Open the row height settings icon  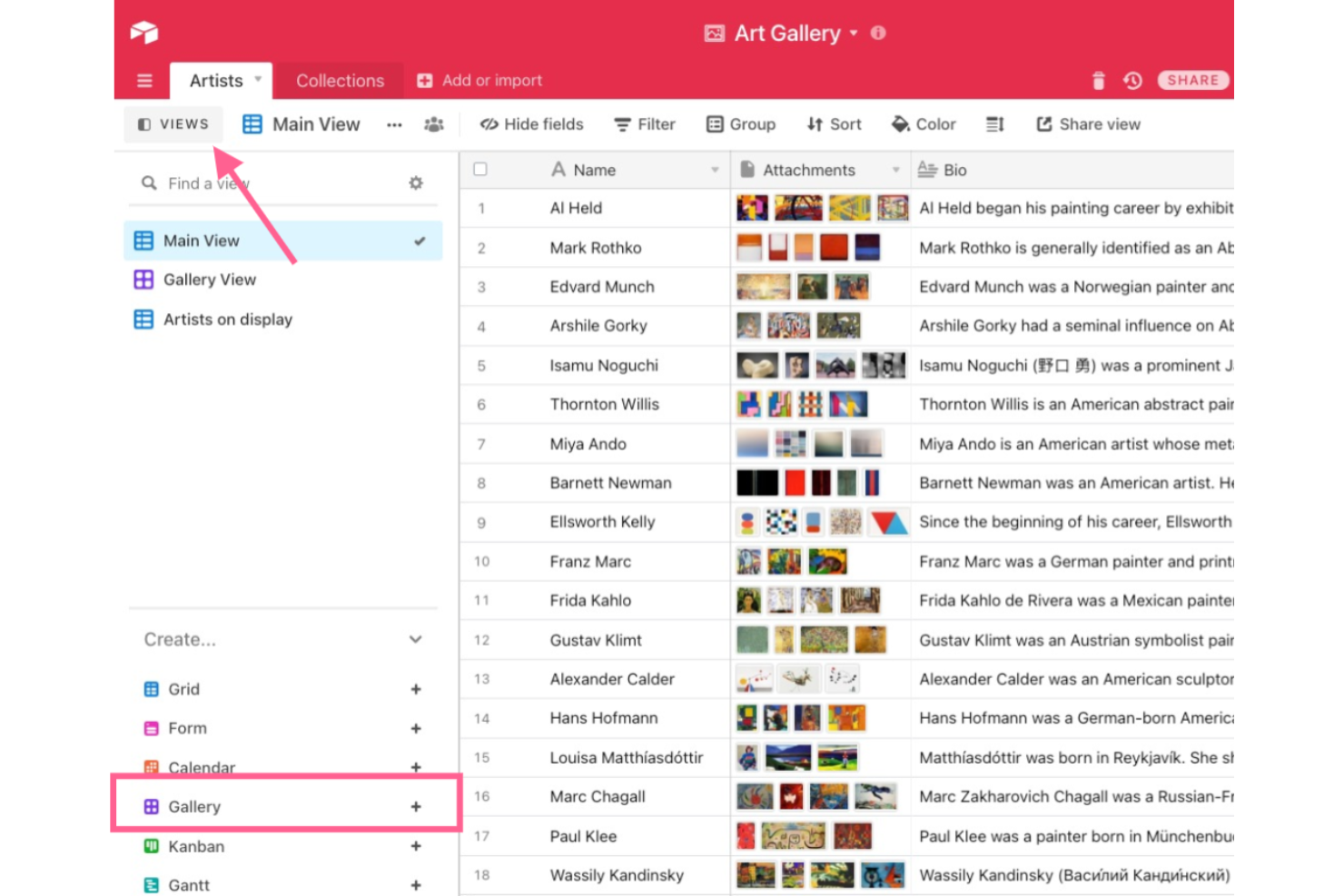click(x=994, y=124)
